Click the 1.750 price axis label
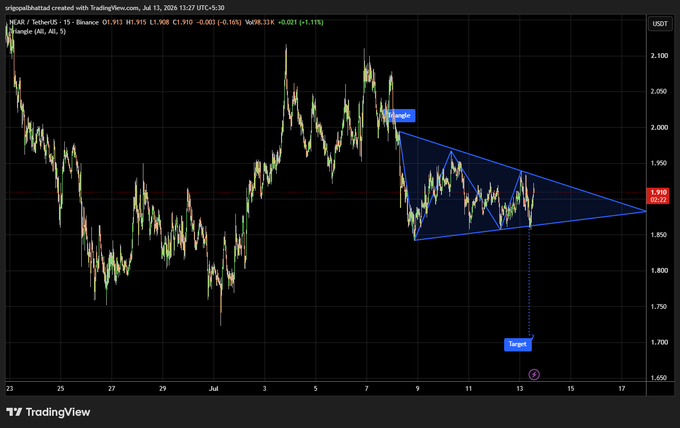This screenshot has height=428, width=680. [659, 307]
